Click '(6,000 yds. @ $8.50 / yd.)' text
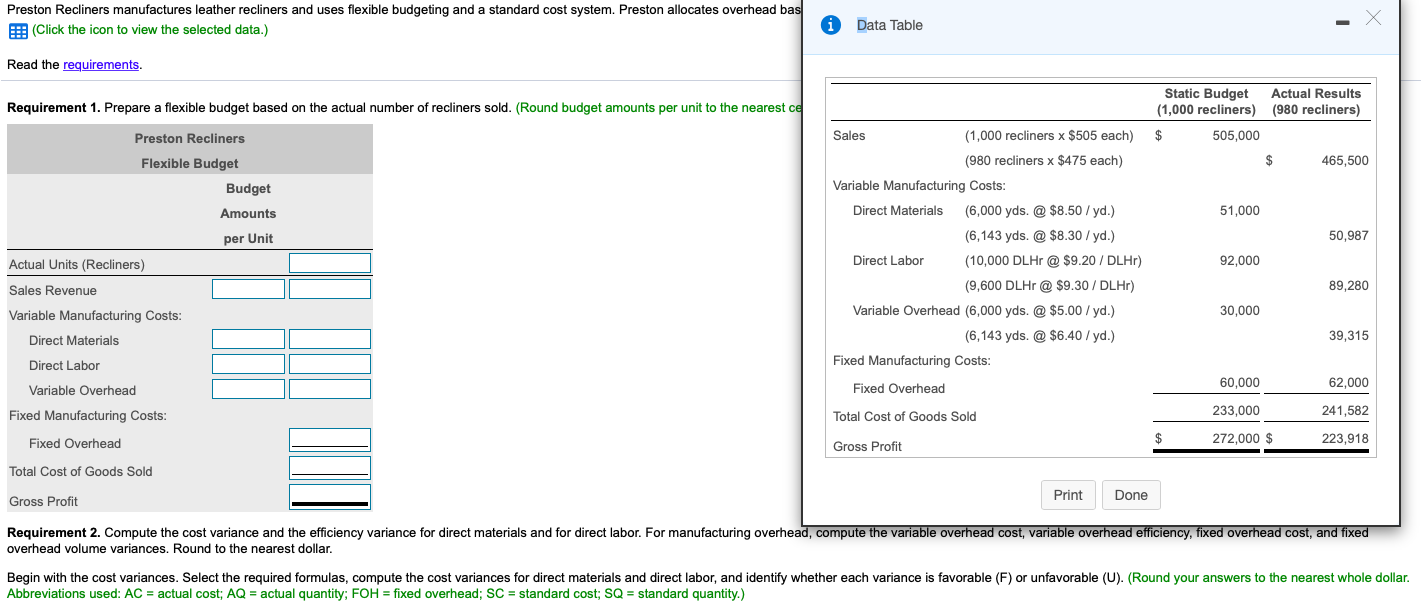The height and width of the screenshot is (610, 1424). click(1040, 210)
